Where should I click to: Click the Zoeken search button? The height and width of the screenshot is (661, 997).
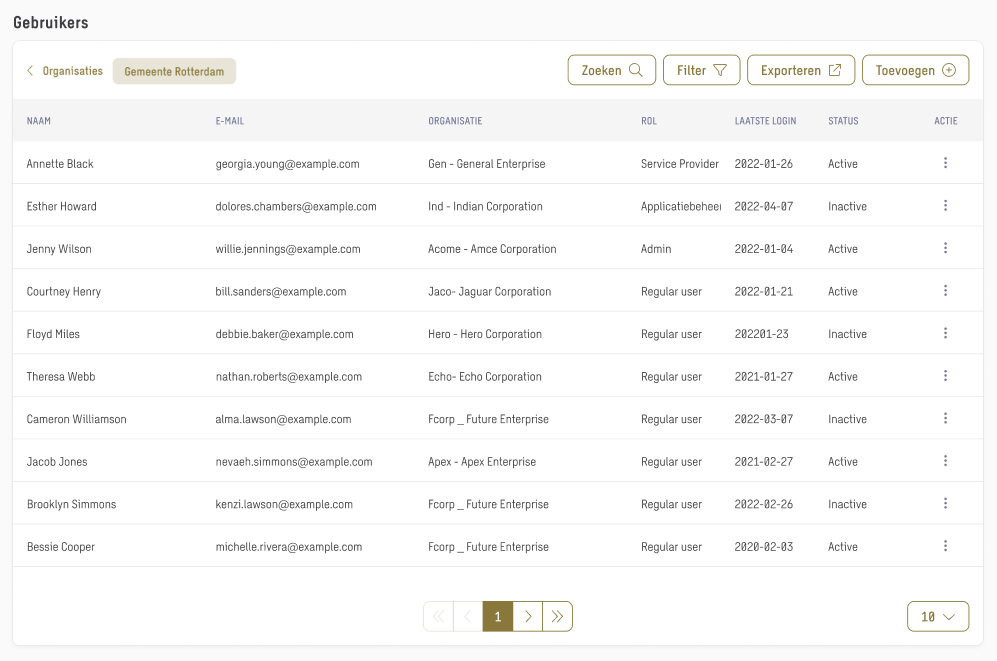[612, 70]
